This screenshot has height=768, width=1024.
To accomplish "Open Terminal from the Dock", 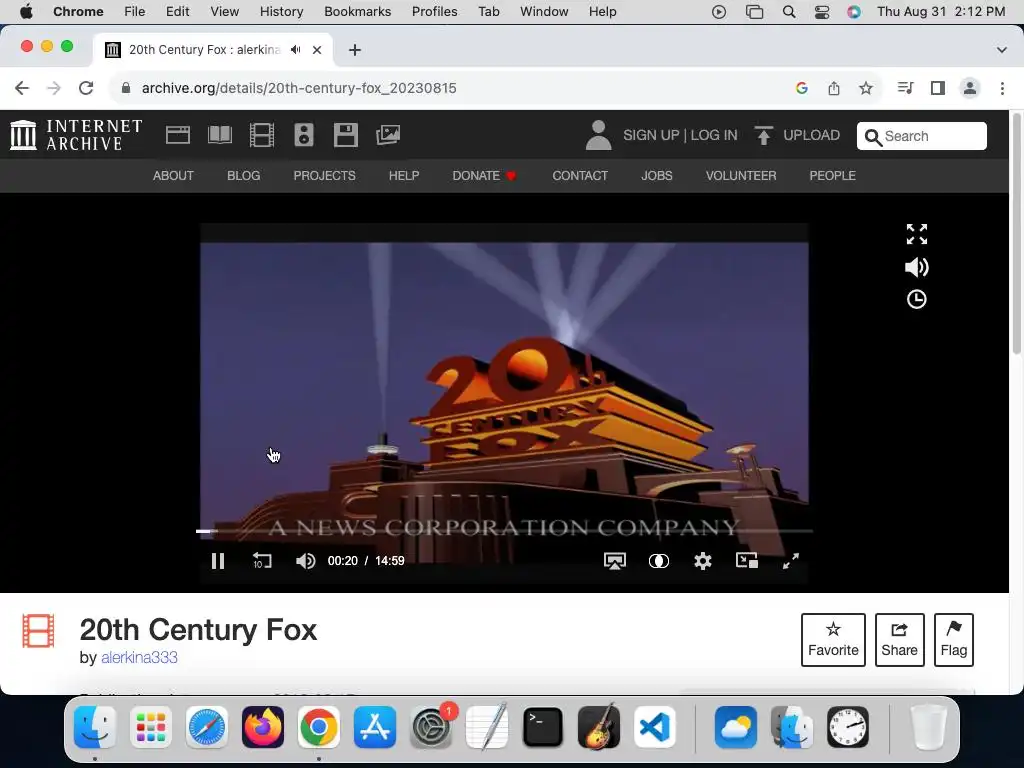I will [543, 728].
